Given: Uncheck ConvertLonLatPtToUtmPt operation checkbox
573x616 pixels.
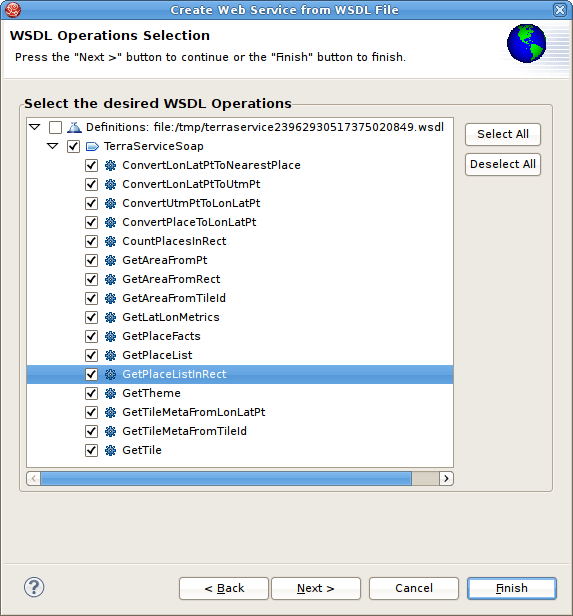Looking at the screenshot, I should pos(92,184).
